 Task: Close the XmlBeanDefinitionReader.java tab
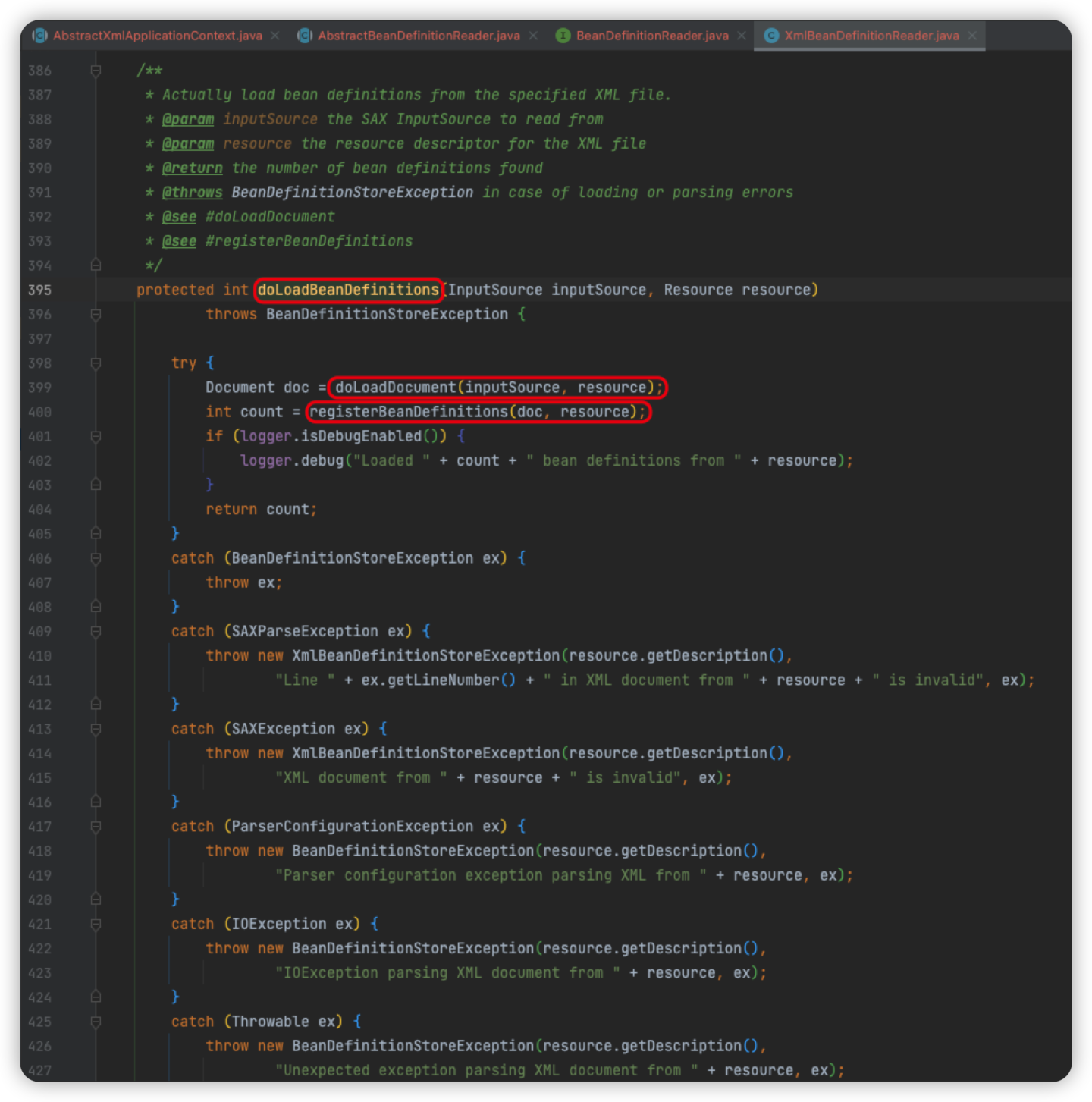point(972,36)
